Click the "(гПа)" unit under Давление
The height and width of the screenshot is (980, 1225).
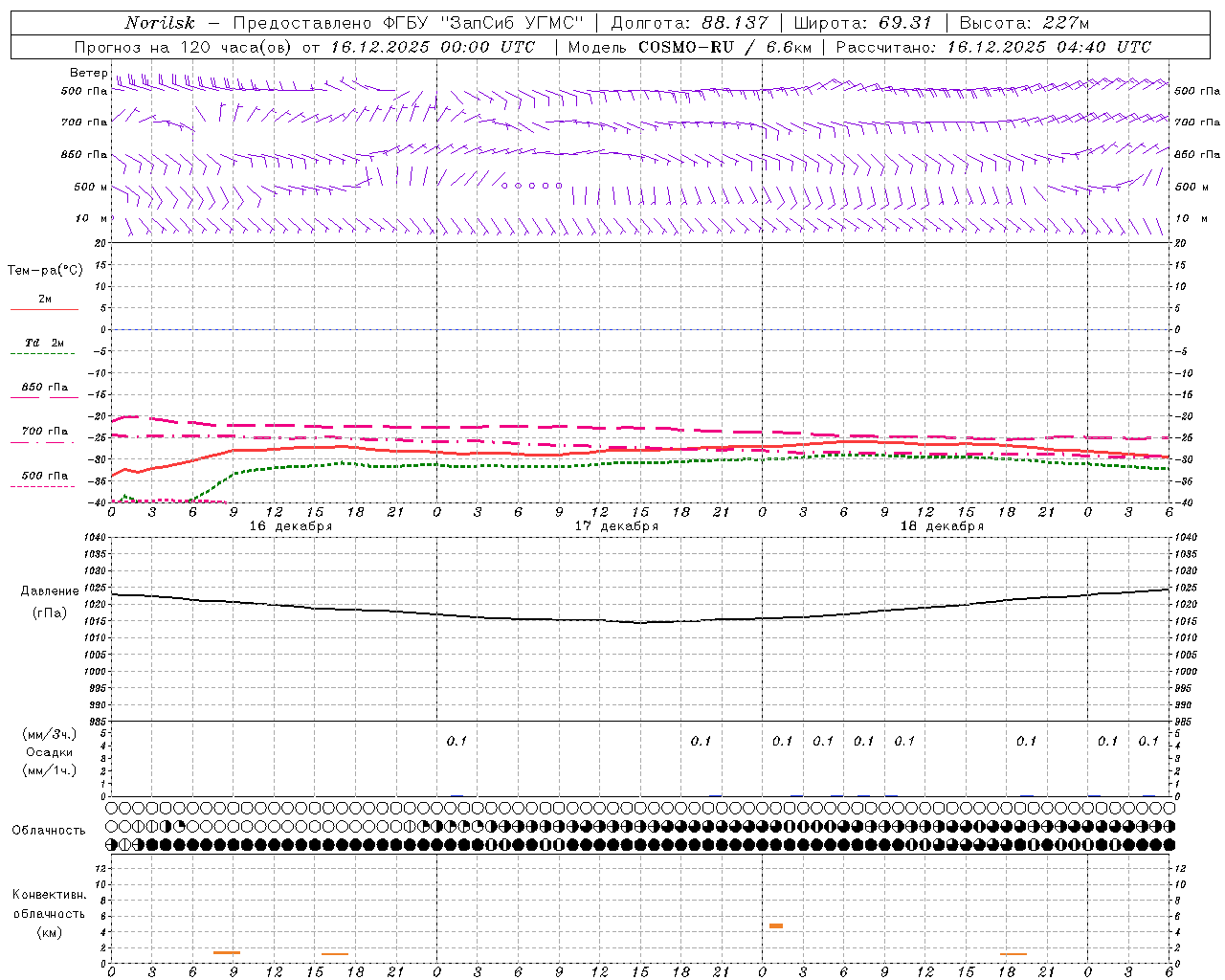[50, 612]
